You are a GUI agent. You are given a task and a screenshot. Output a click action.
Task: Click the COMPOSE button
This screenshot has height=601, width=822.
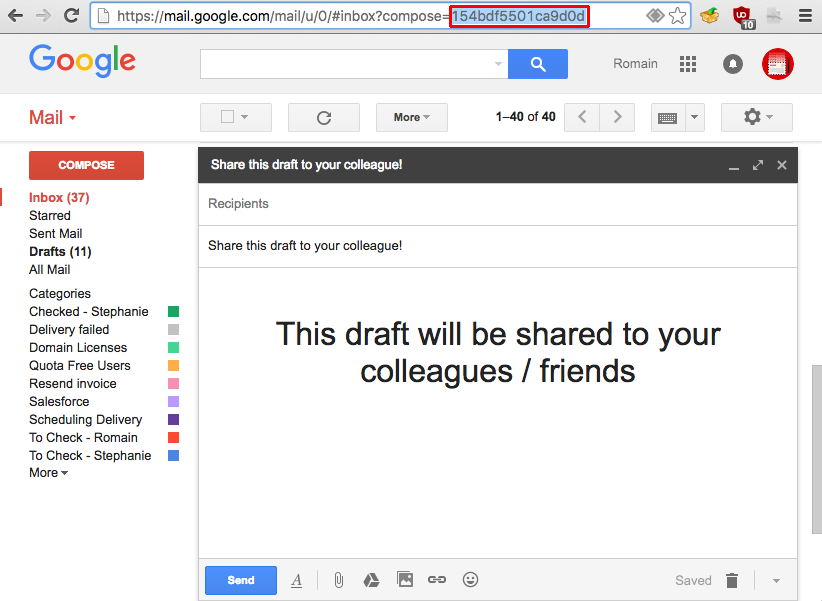(86, 165)
